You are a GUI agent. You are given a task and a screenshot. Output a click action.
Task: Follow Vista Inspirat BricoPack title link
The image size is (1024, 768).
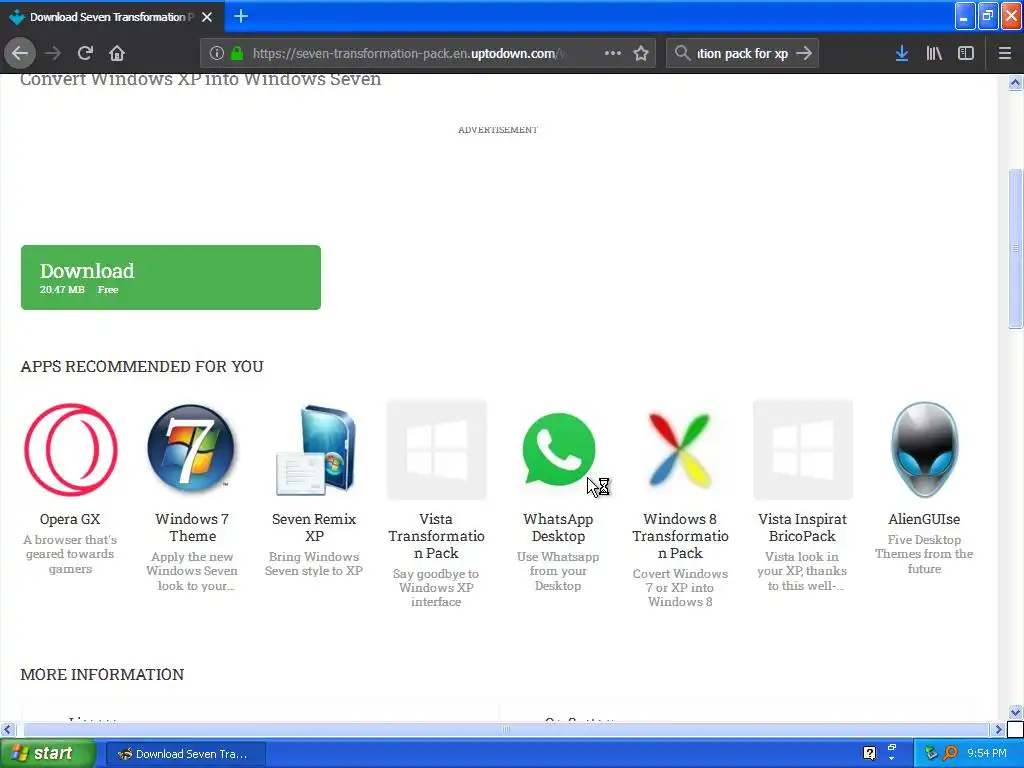(x=803, y=528)
